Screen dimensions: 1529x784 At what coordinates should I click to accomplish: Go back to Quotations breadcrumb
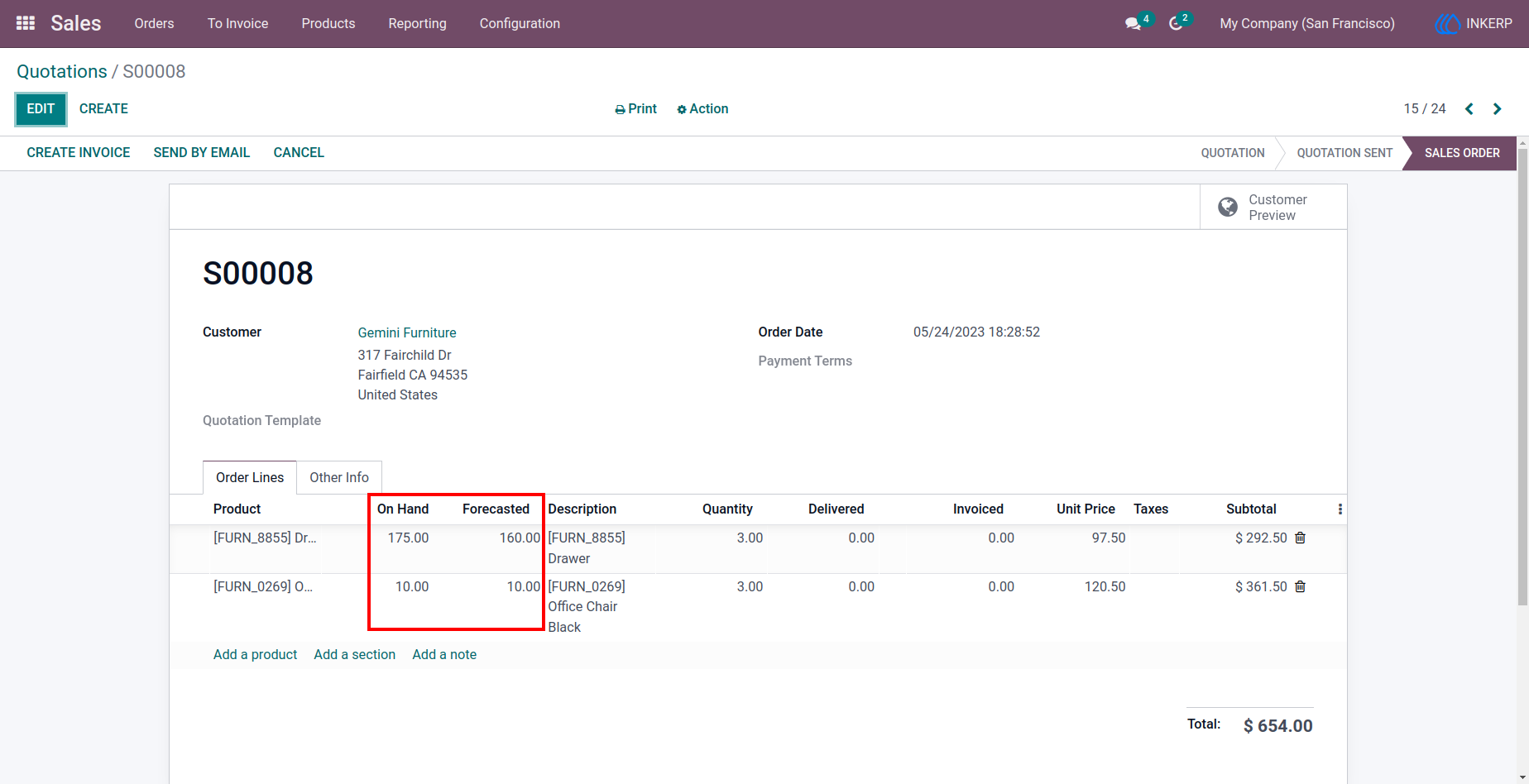point(62,72)
